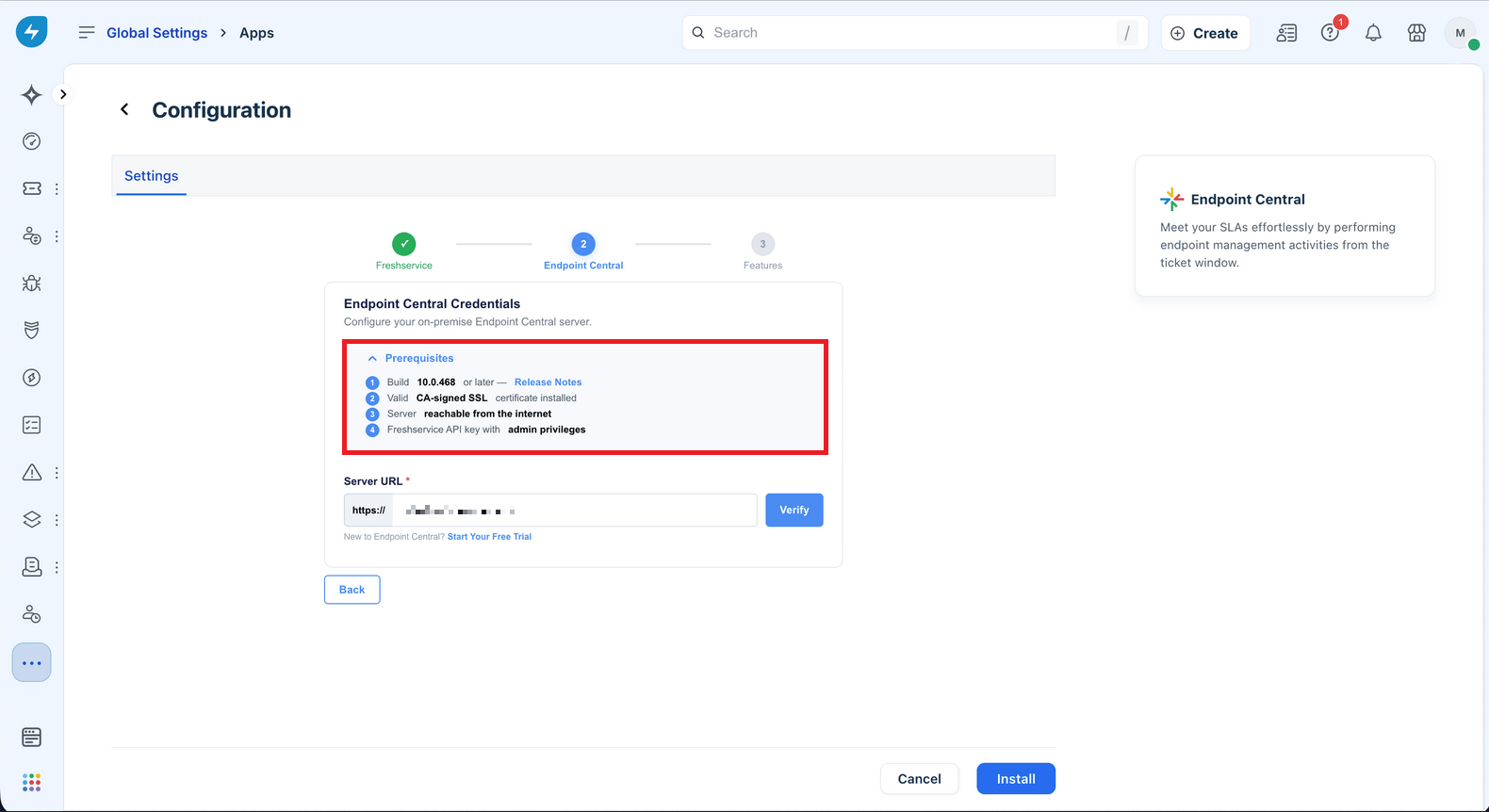1489x812 pixels.
Task: Click the 'https://' URL prefix label
Action: (x=368, y=510)
